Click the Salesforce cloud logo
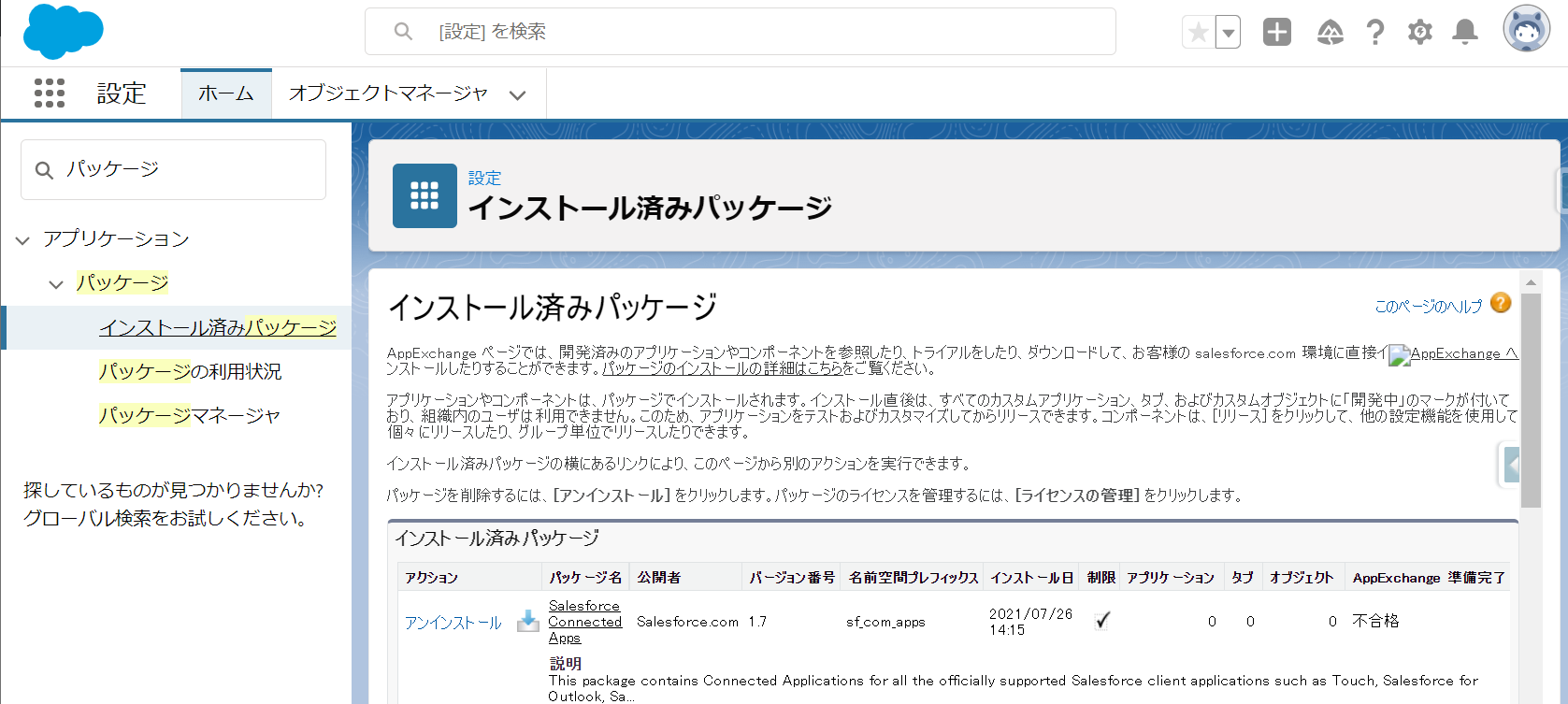1568x704 pixels. pos(63,31)
